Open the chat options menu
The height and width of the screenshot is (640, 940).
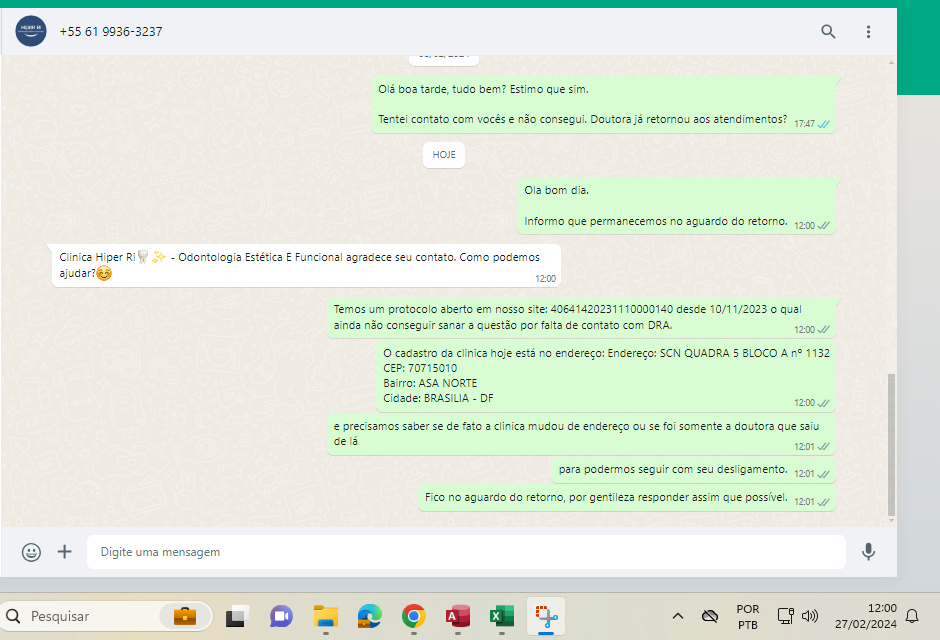[868, 32]
